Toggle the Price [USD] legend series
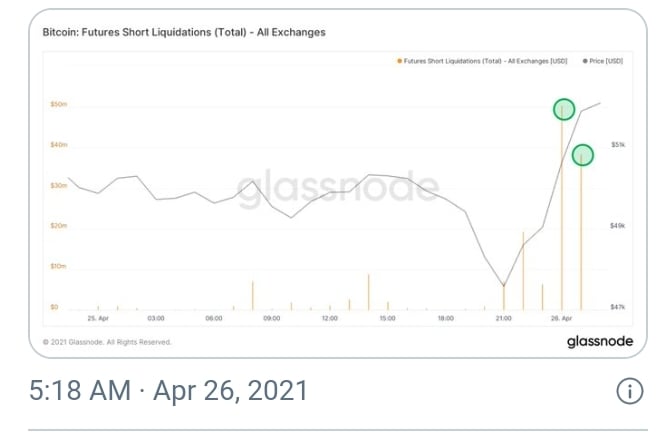 (x=604, y=61)
